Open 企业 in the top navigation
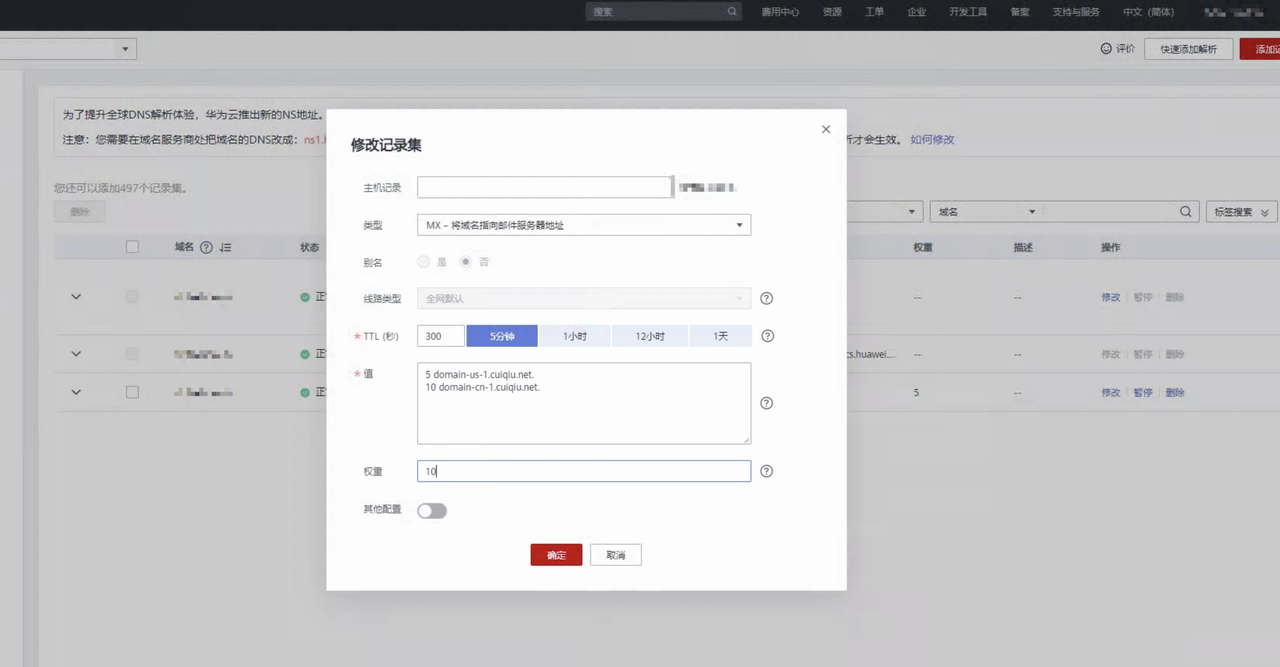The image size is (1280, 667). pos(916,12)
